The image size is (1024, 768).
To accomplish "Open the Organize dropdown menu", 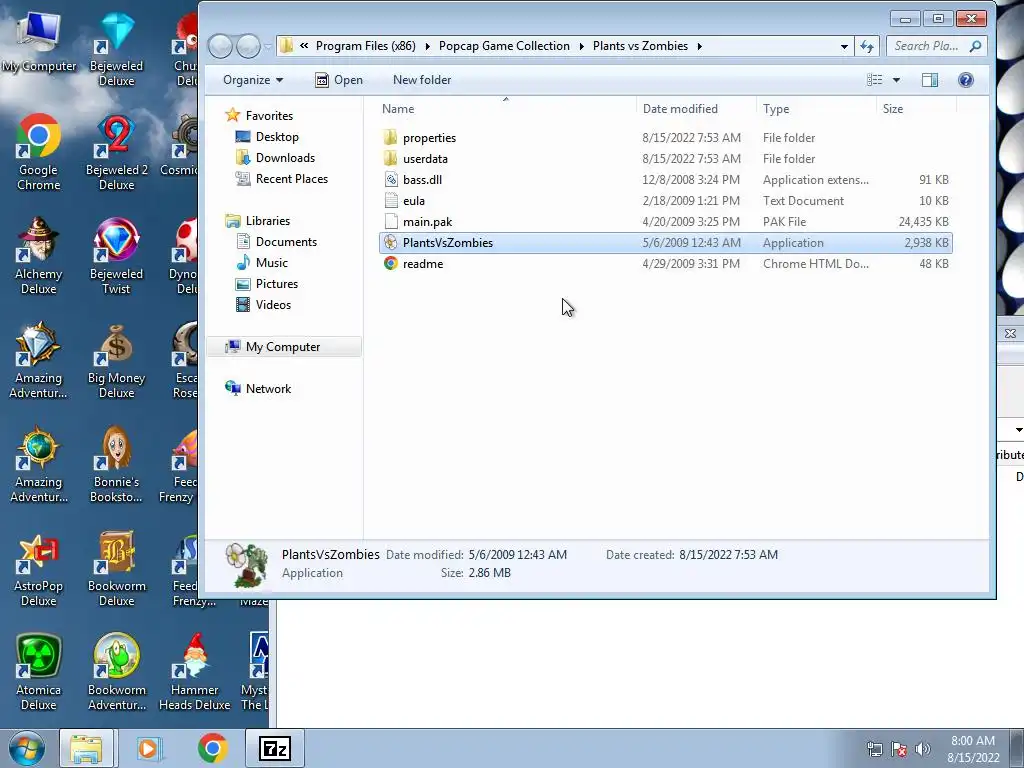I will [253, 80].
